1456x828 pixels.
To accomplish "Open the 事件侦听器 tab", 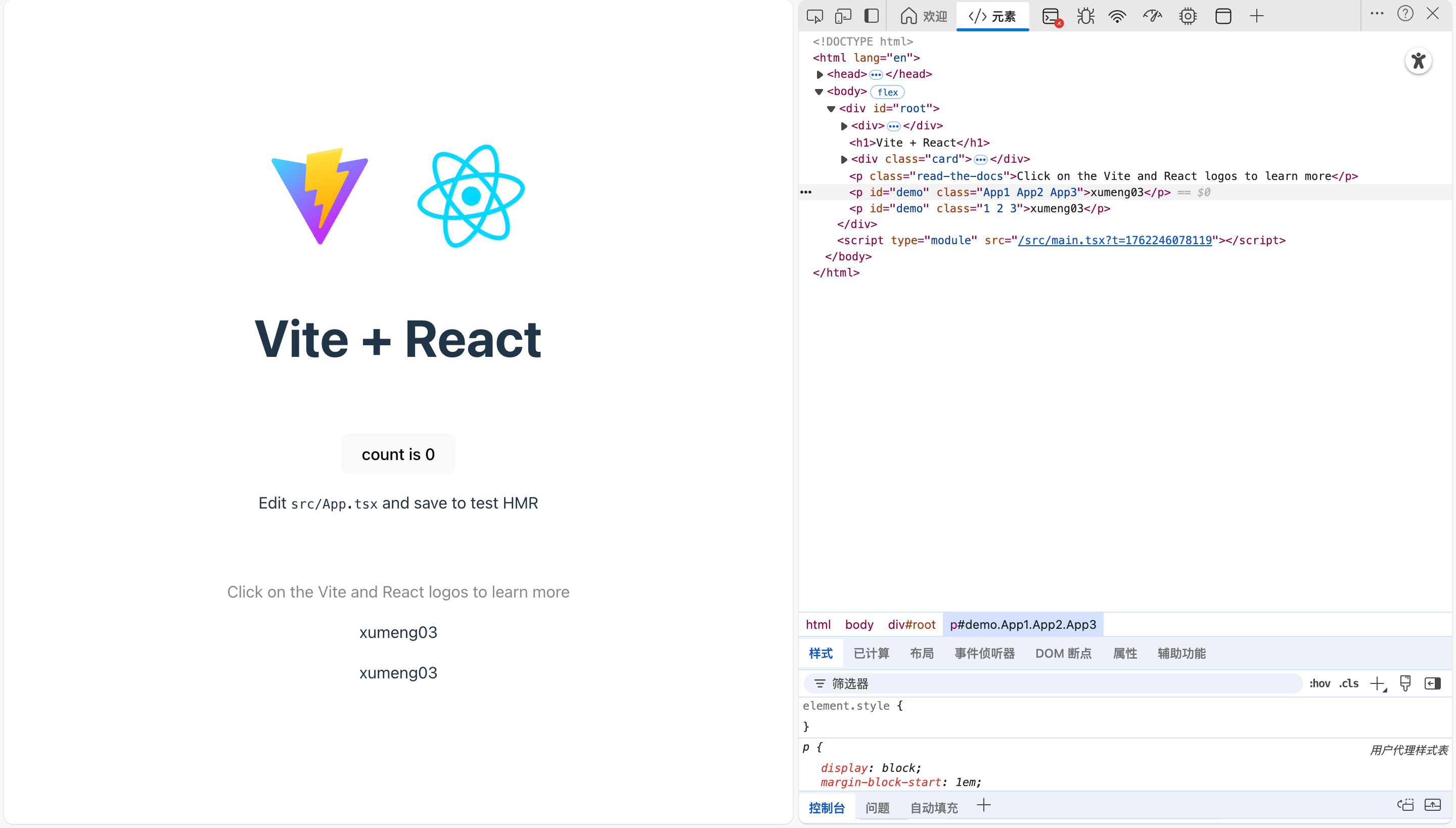I will 984,654.
